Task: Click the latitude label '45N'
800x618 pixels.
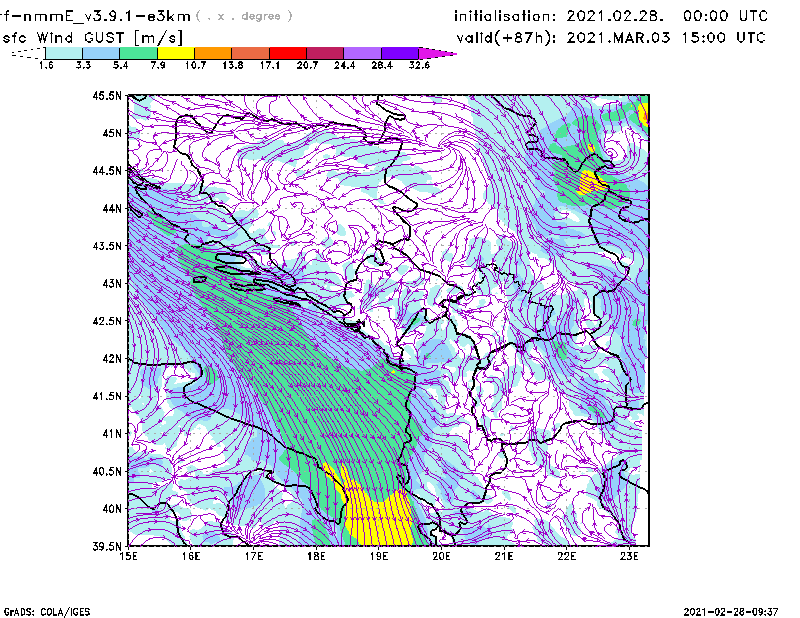Action: click(x=112, y=133)
